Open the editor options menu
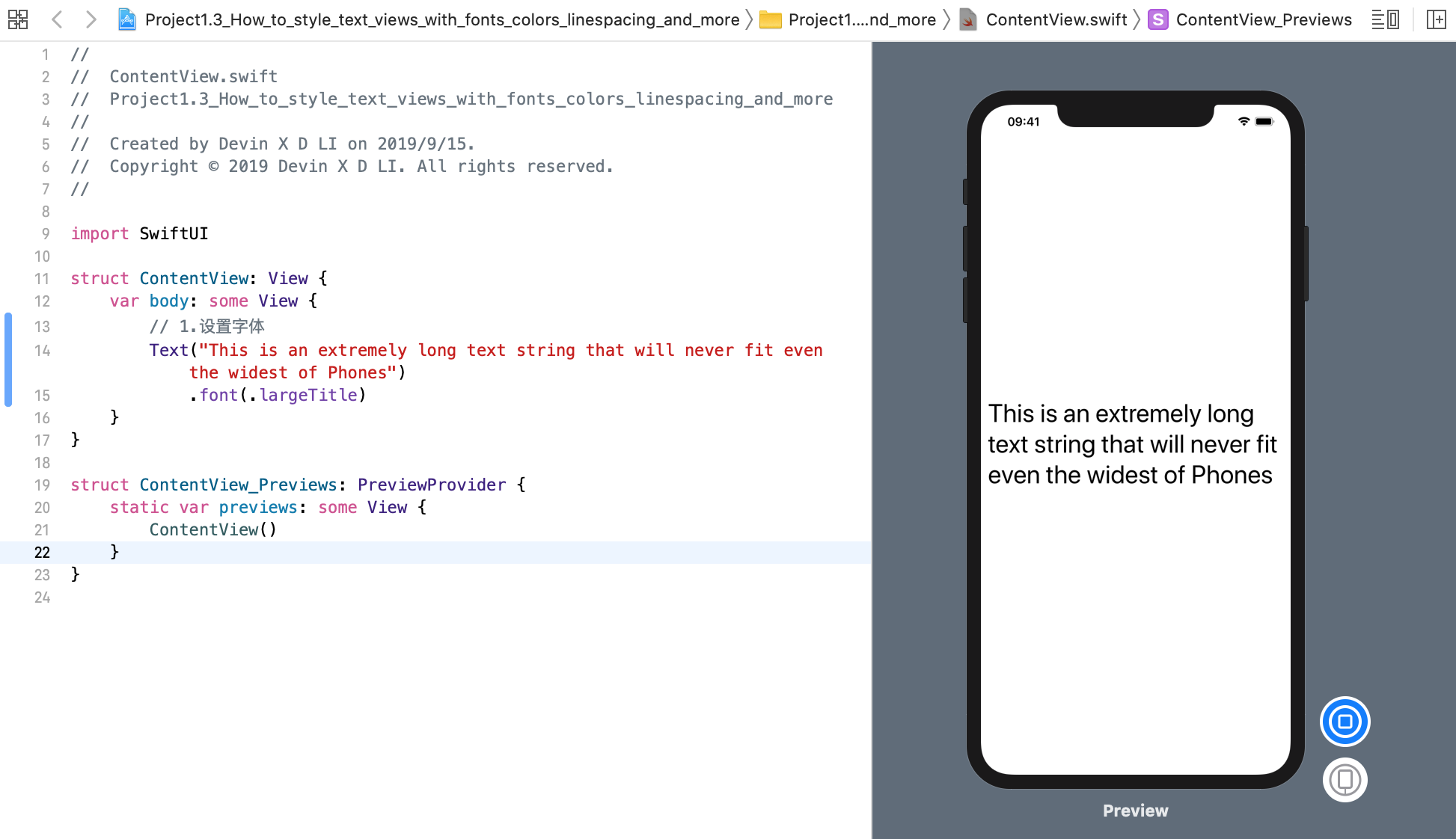 tap(1385, 19)
